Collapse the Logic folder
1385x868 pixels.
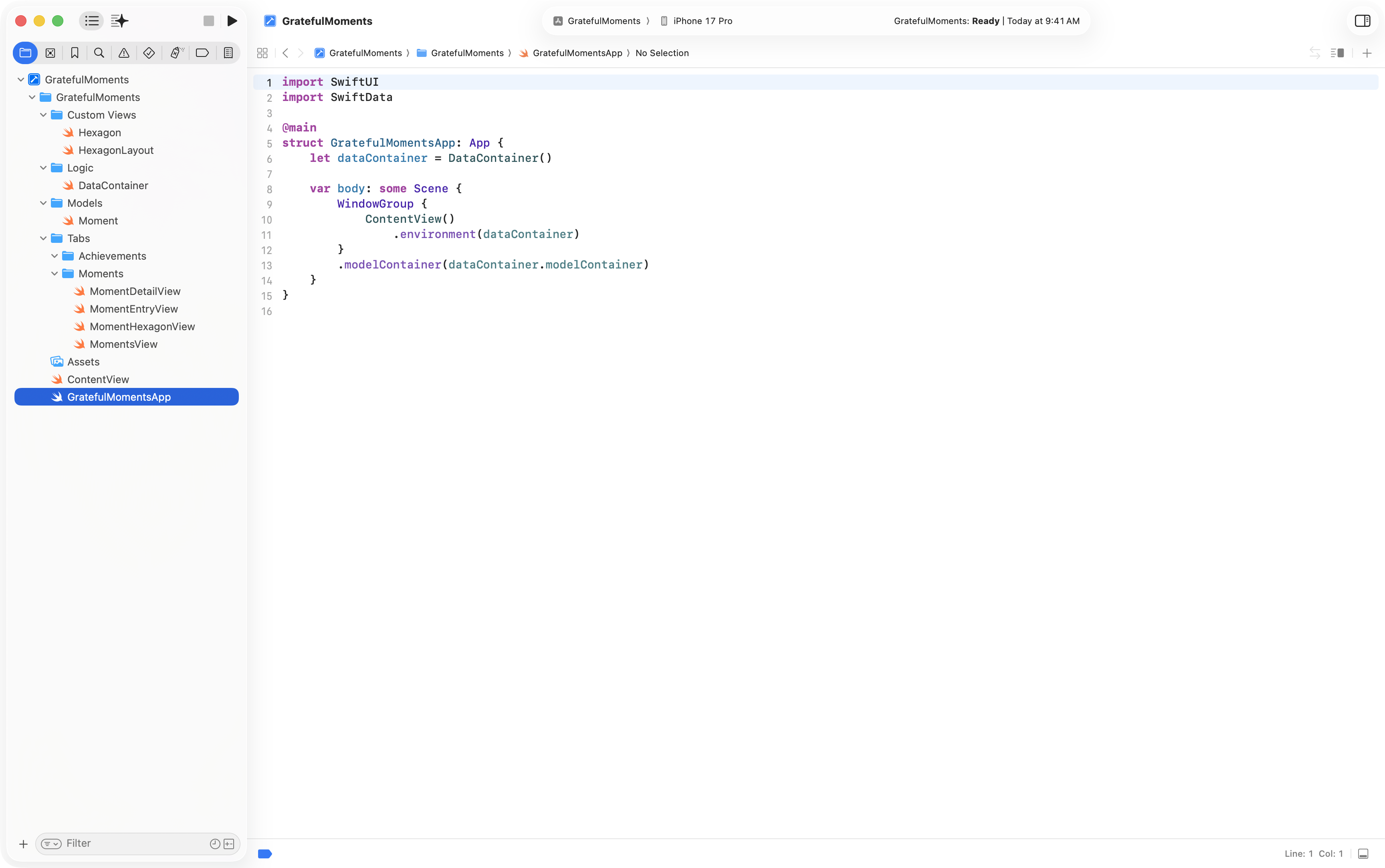tap(43, 168)
